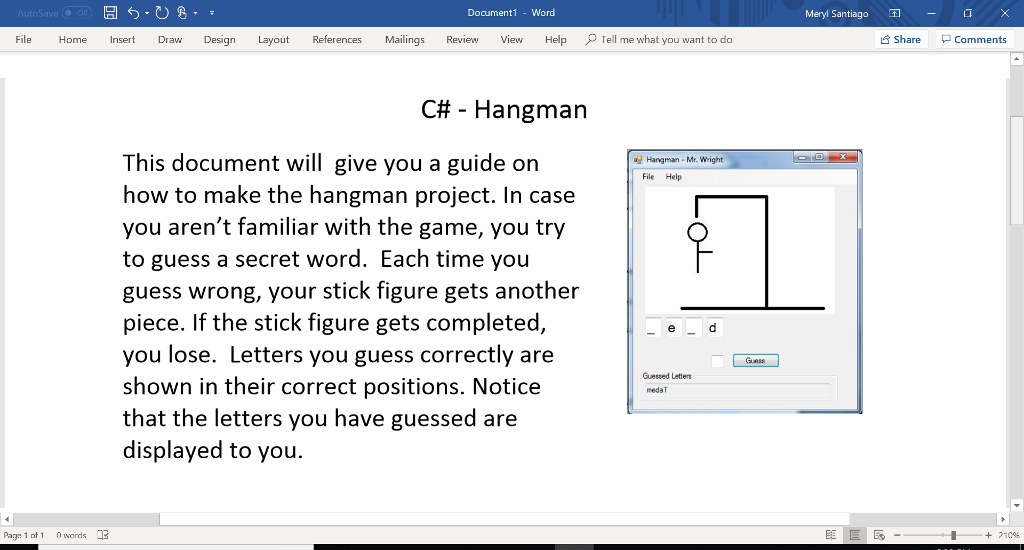This screenshot has width=1024, height=550.
Task: Click the zoom slider handle
Action: (x=953, y=535)
